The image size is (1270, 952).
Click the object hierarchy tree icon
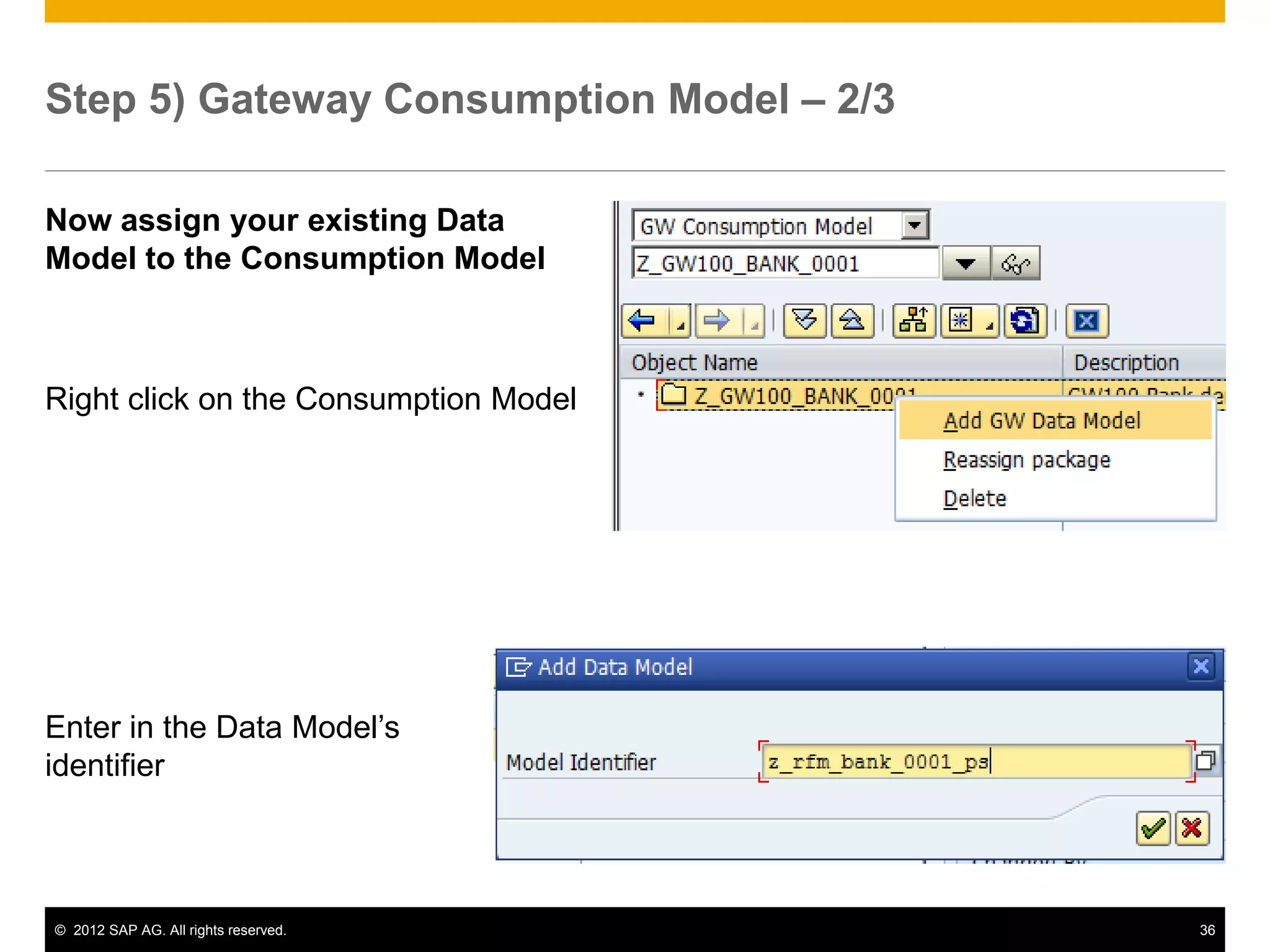click(x=914, y=320)
